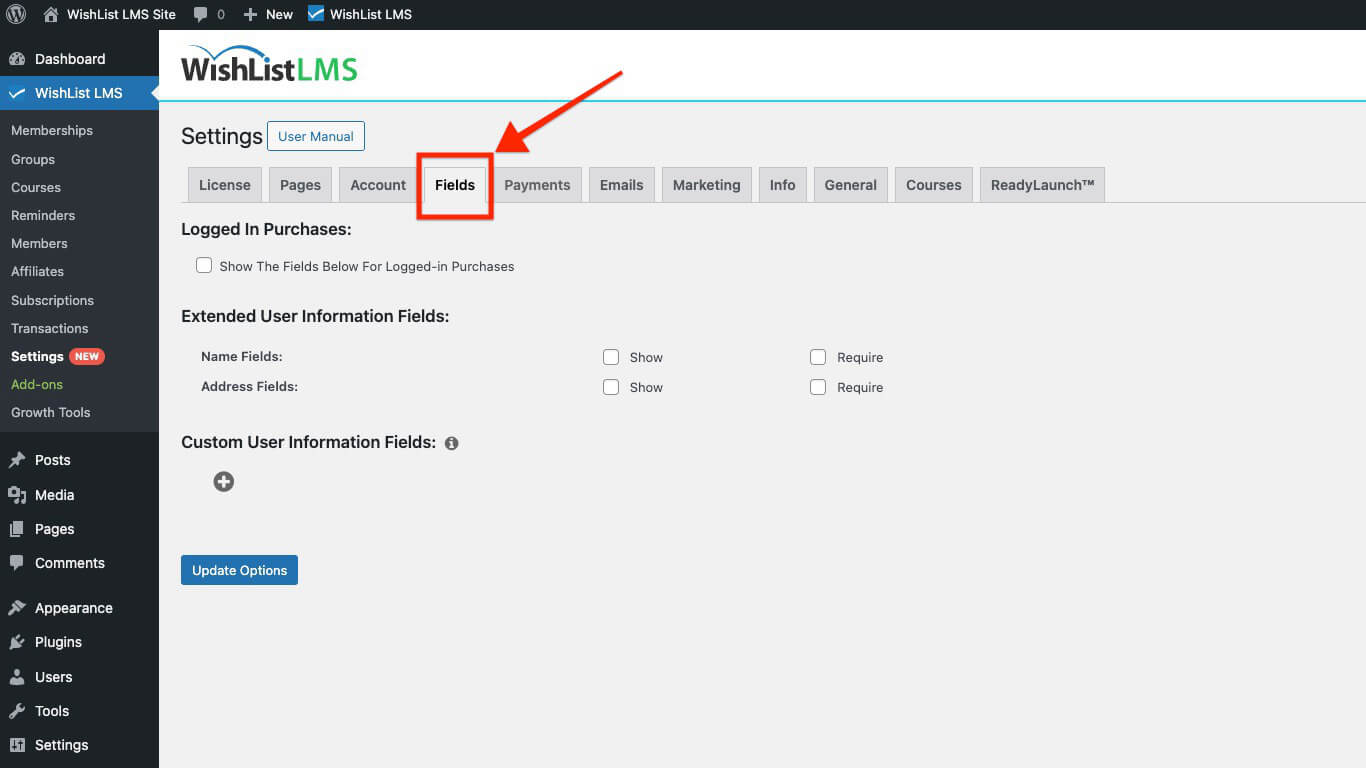Enable Require for Address Fields
Screen dimensions: 1366x768
click(818, 387)
